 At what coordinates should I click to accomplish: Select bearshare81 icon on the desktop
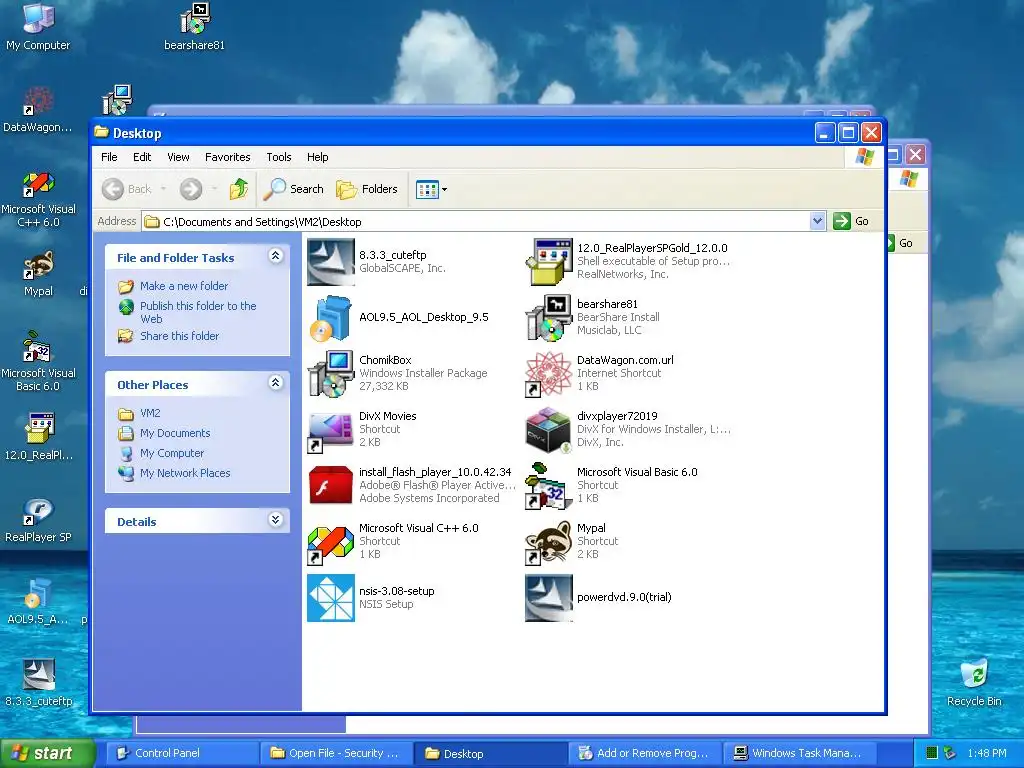coord(194,27)
